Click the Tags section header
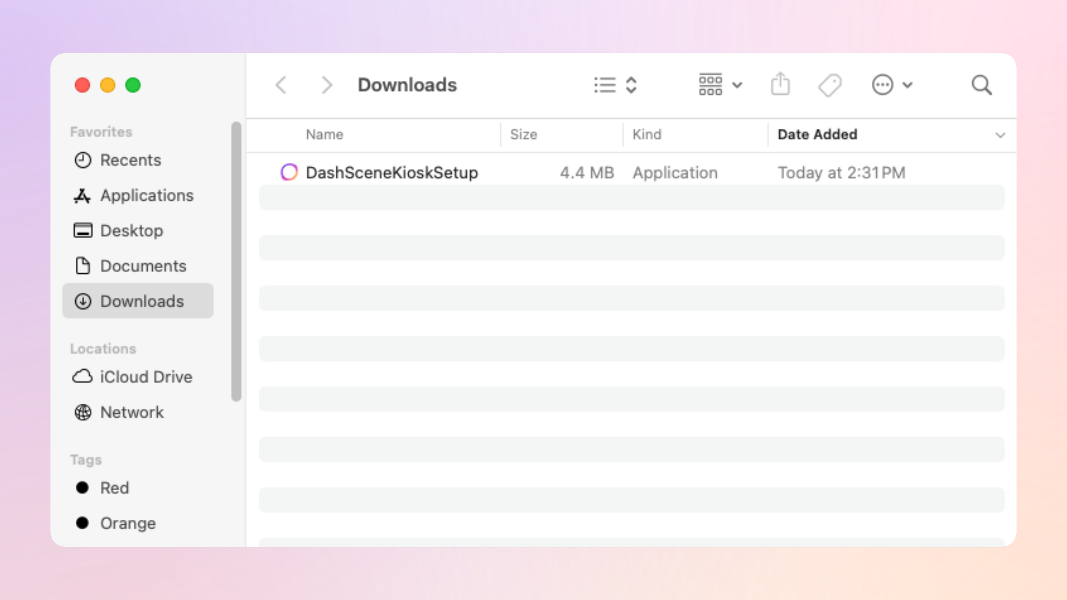Image resolution: width=1067 pixels, height=600 pixels. coord(86,460)
